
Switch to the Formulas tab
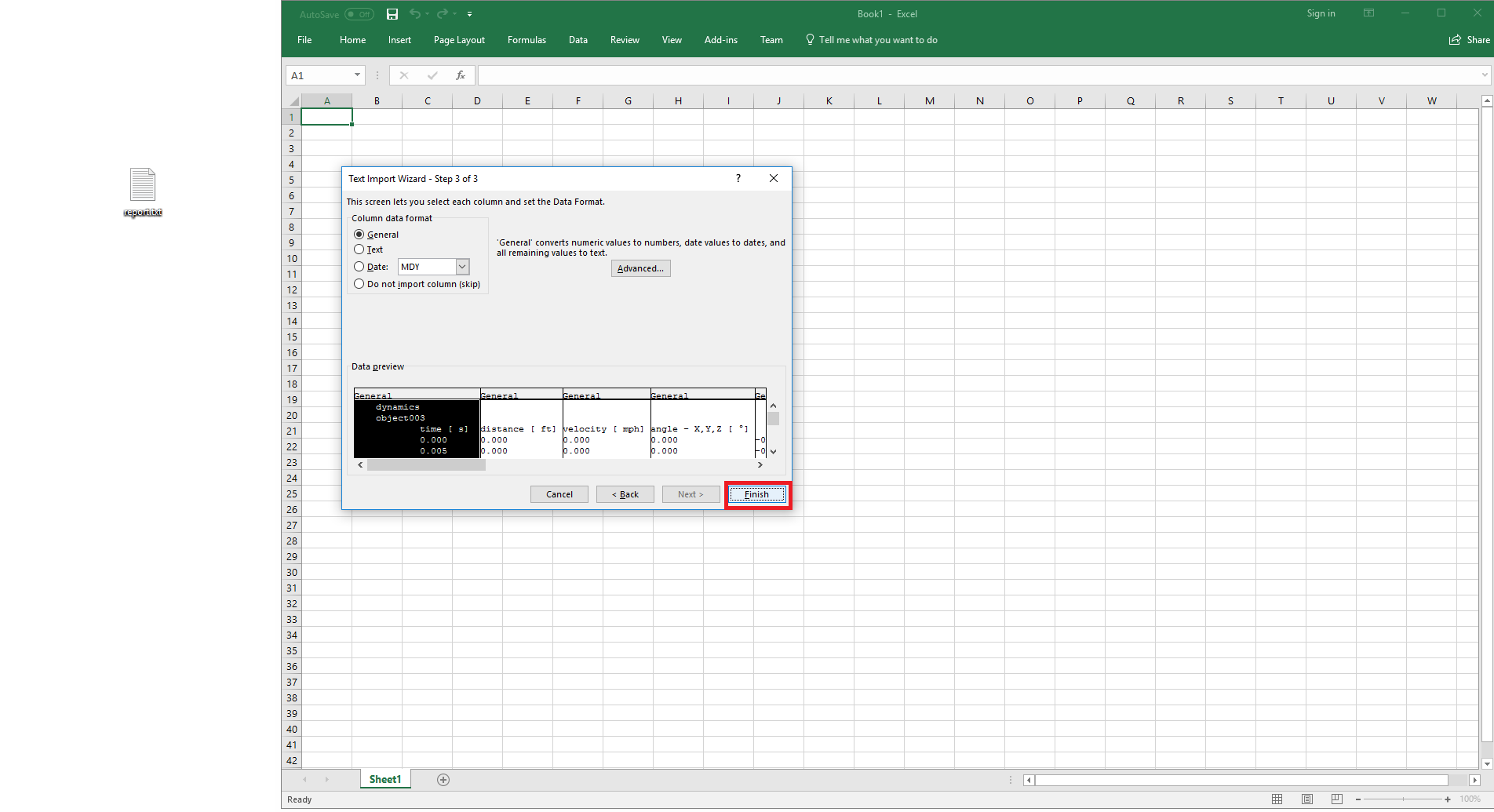click(527, 40)
